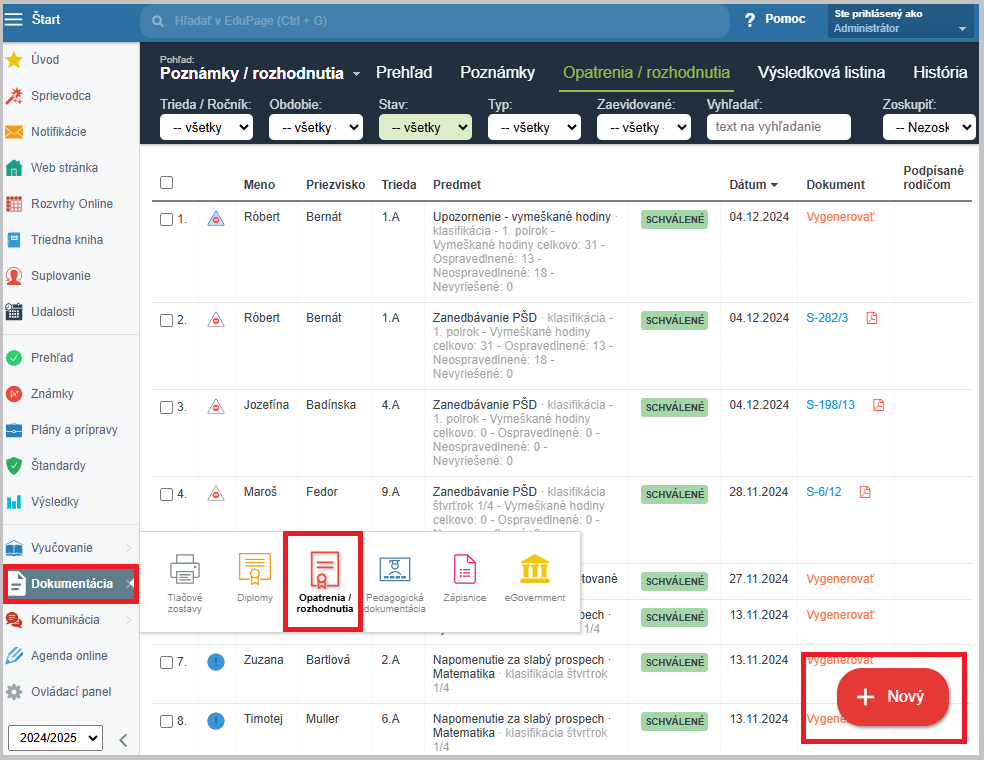
Task: Open Sprievodca wizard icon
Action: 14,96
